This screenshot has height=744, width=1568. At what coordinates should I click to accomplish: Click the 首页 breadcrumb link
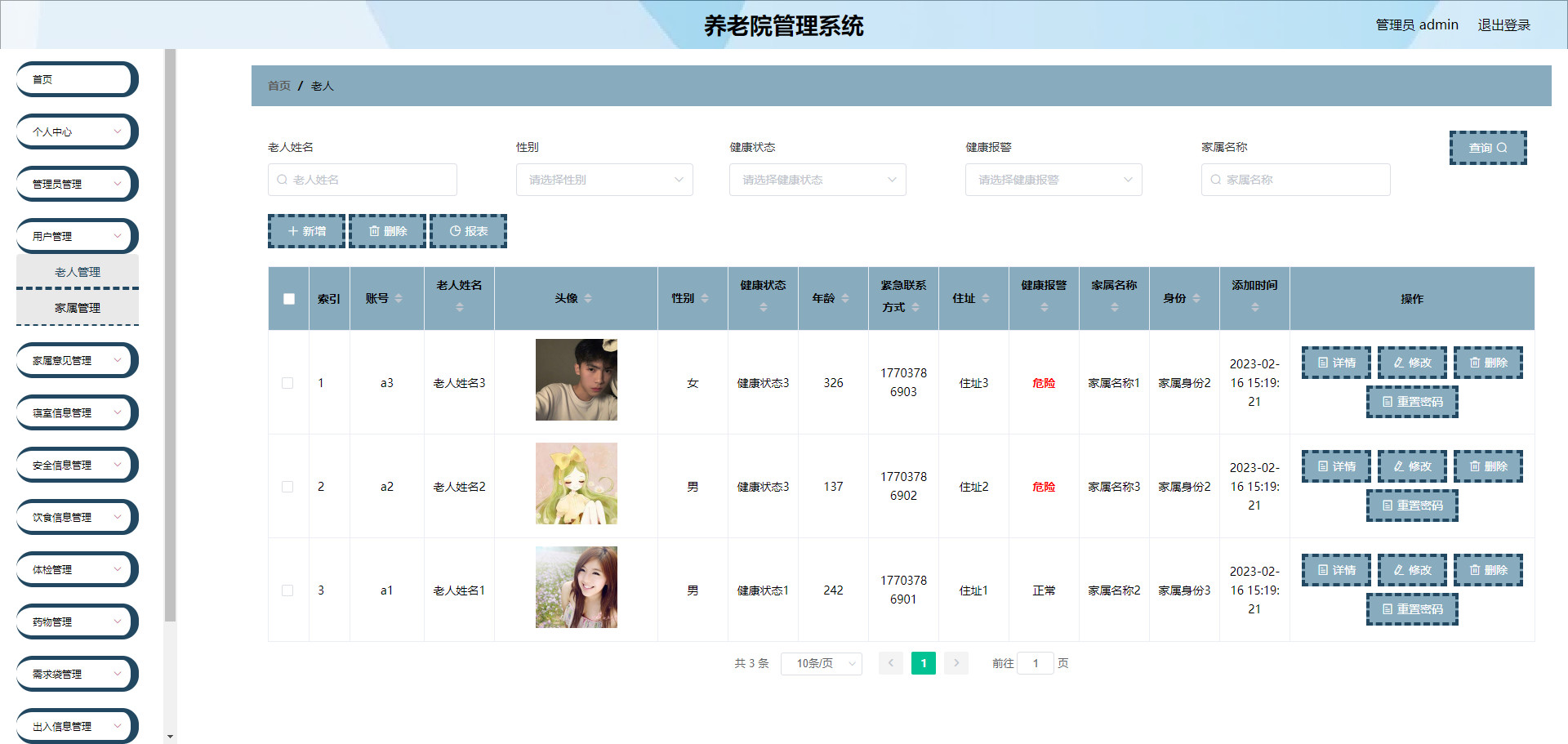279,86
